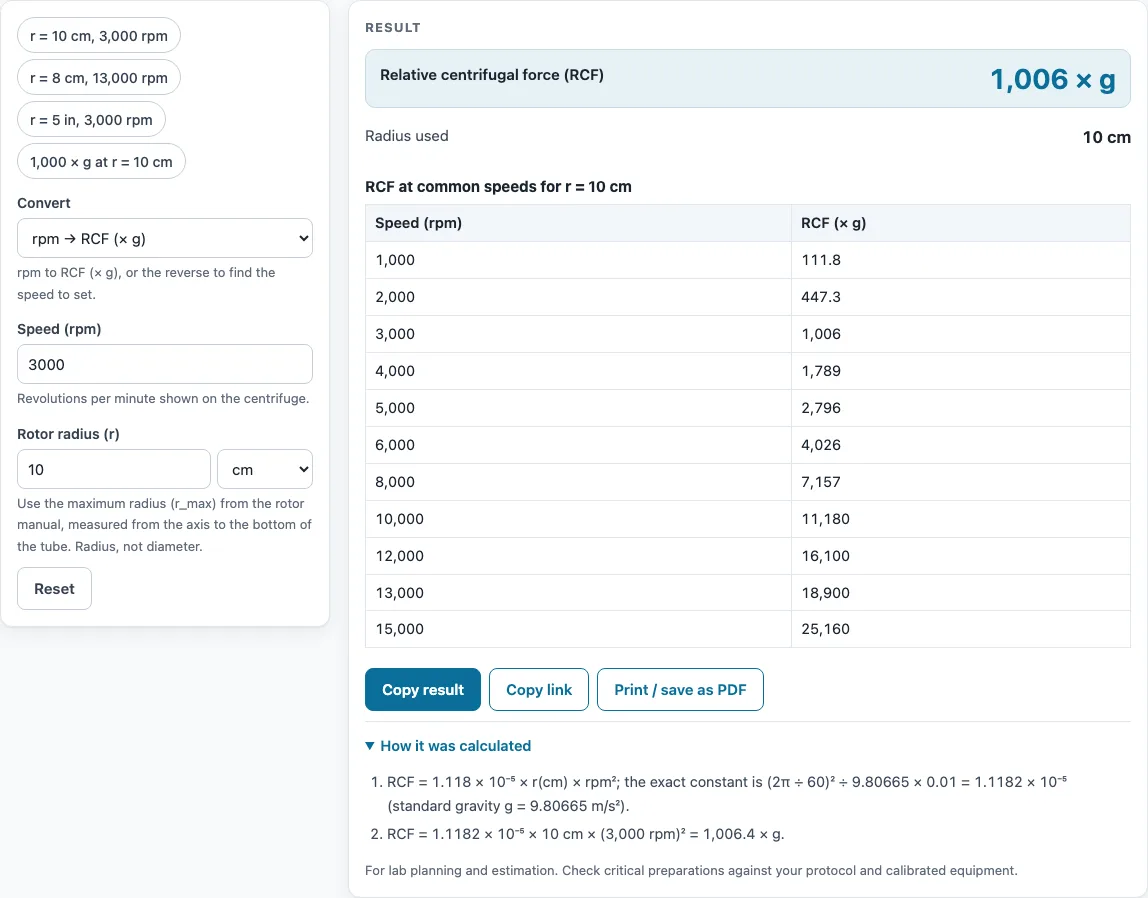Viewport: 1148px width, 898px height.
Task: Select the 6,000 rpm table cell
Action: [578, 445]
